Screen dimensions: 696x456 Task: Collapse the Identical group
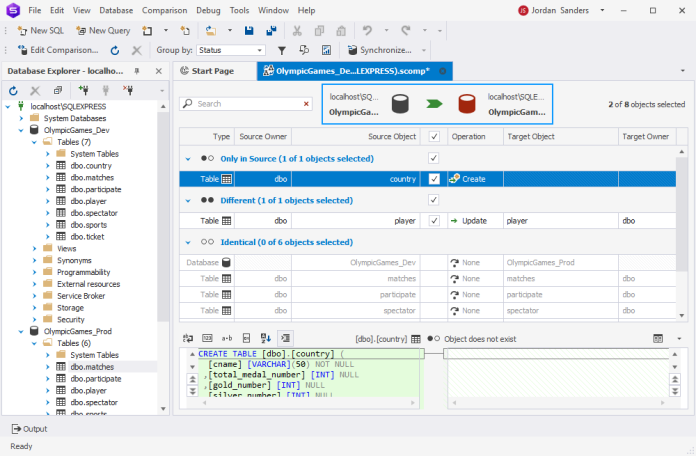188,242
